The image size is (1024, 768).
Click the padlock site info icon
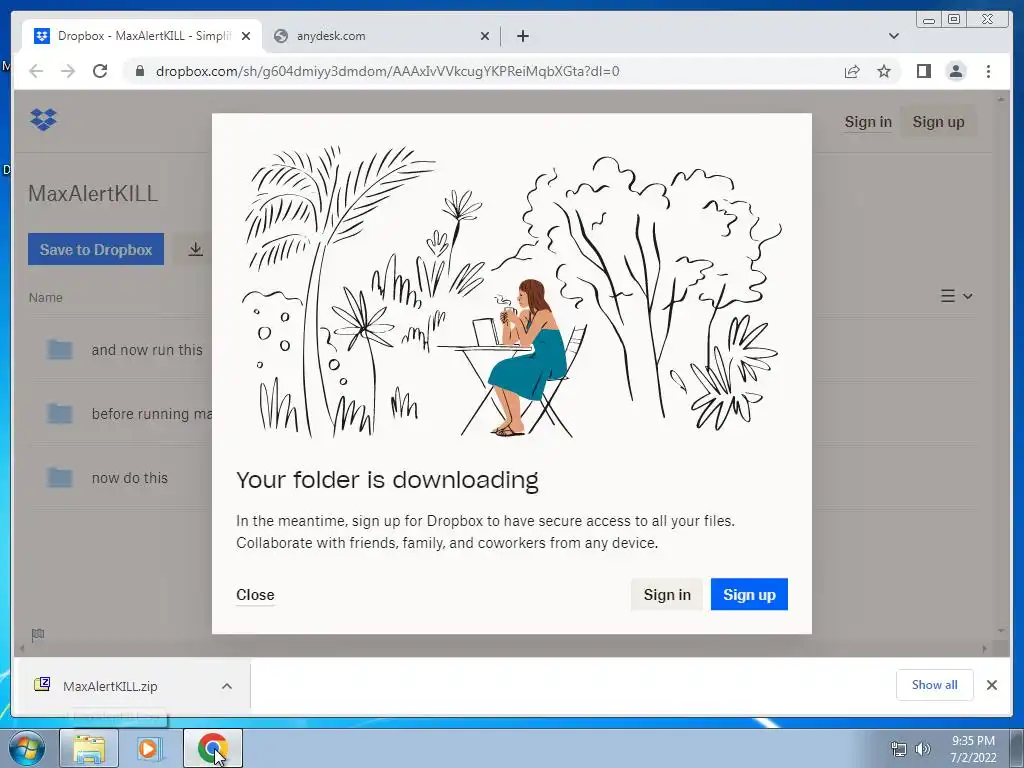pyautogui.click(x=139, y=71)
